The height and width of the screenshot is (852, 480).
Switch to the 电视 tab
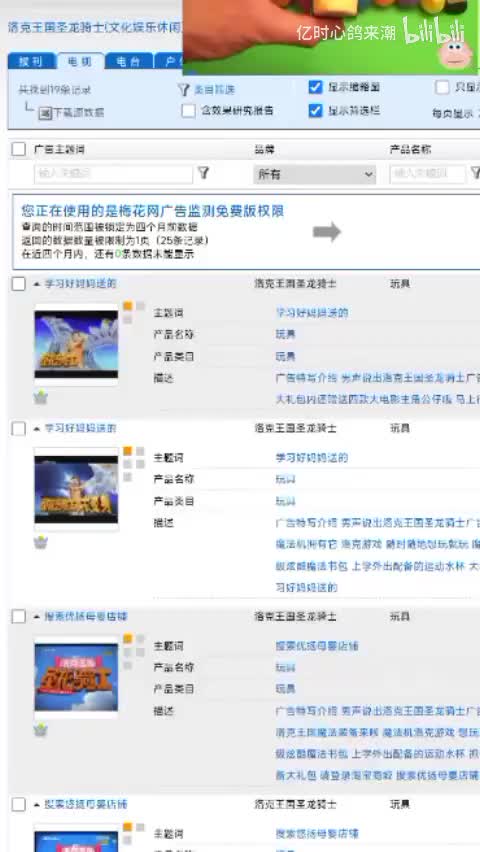[x=80, y=61]
